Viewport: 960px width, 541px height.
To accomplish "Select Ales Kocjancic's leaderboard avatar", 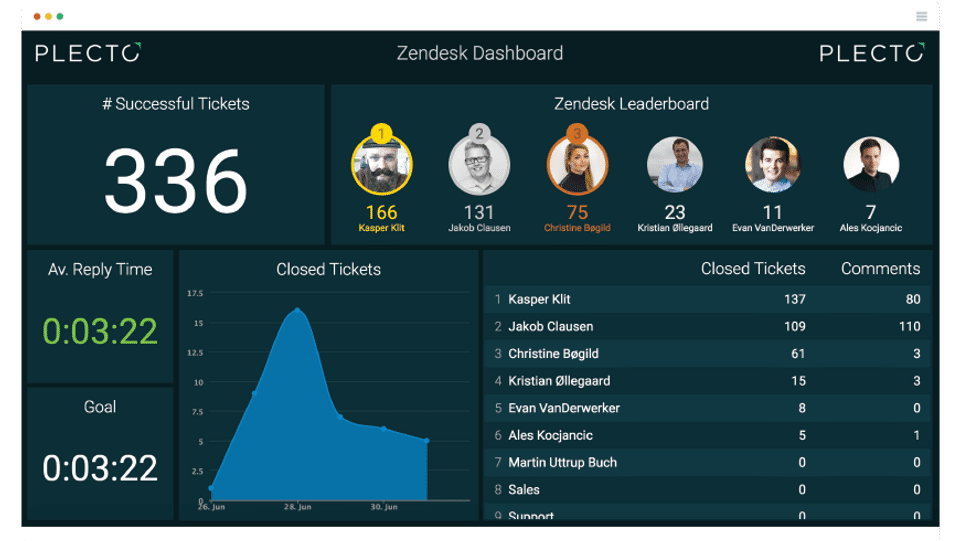I will pyautogui.click(x=871, y=164).
